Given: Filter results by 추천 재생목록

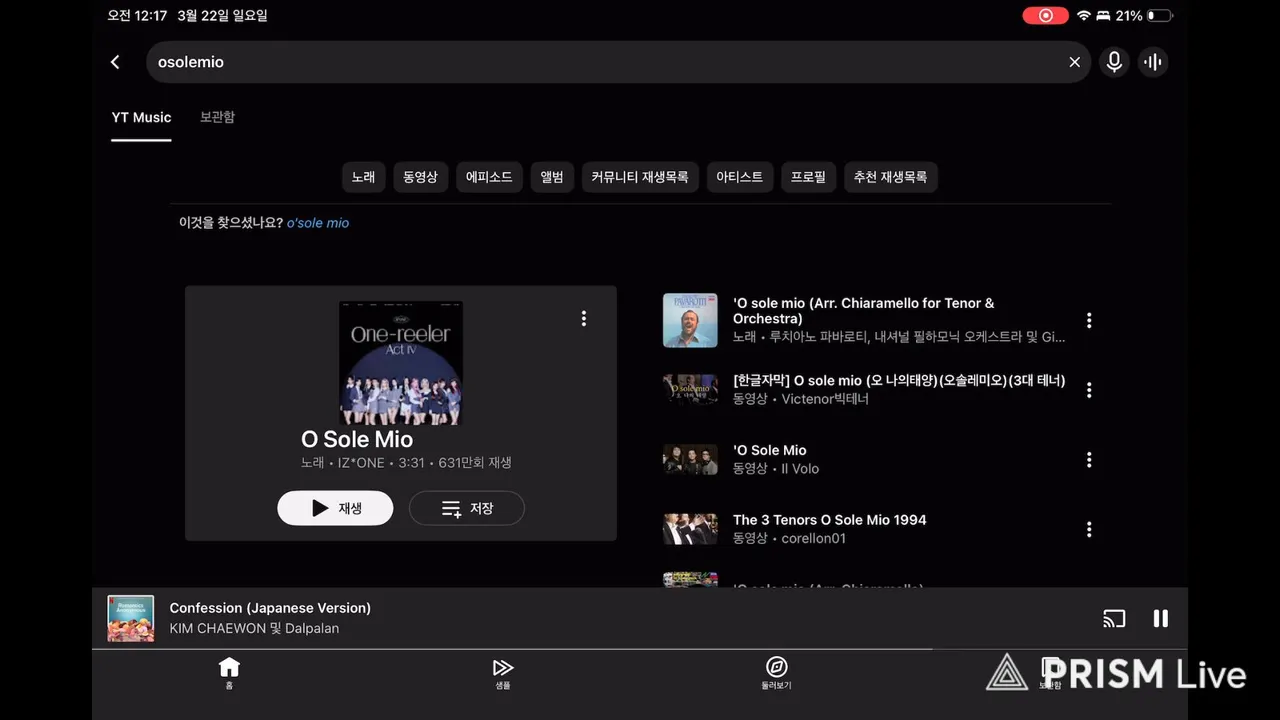Looking at the screenshot, I should [890, 177].
